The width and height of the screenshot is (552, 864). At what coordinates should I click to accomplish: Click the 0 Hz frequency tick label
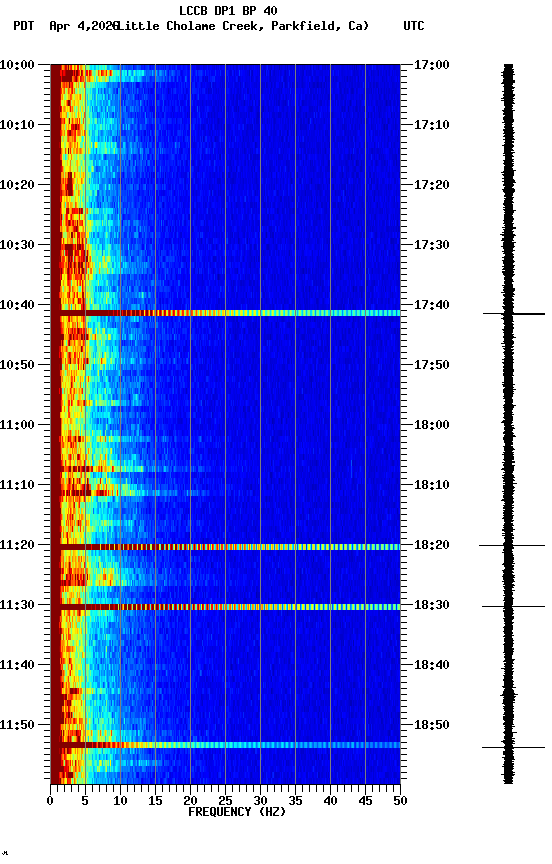50,801
